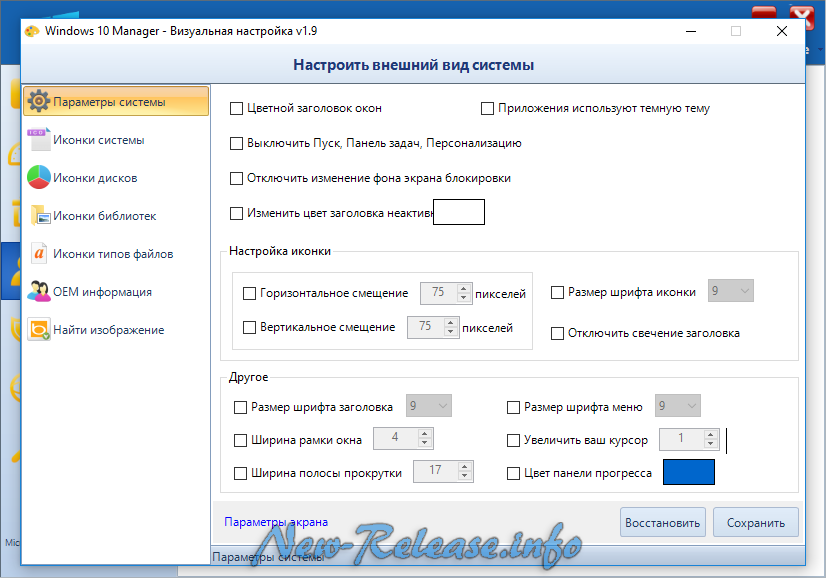Viewport: 826px width, 578px height.
Task: Increase the Увеличить ваш курсор value
Action: [711, 435]
